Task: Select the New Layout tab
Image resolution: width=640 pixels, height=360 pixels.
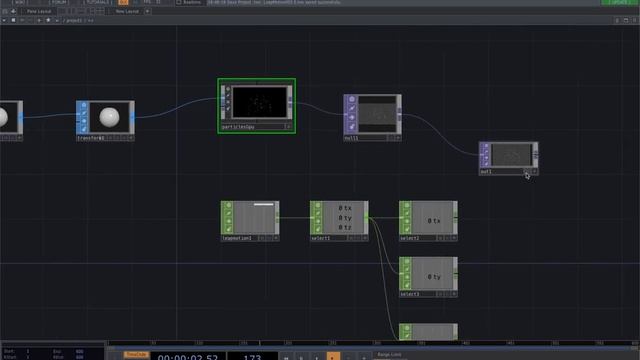Action: click(127, 11)
